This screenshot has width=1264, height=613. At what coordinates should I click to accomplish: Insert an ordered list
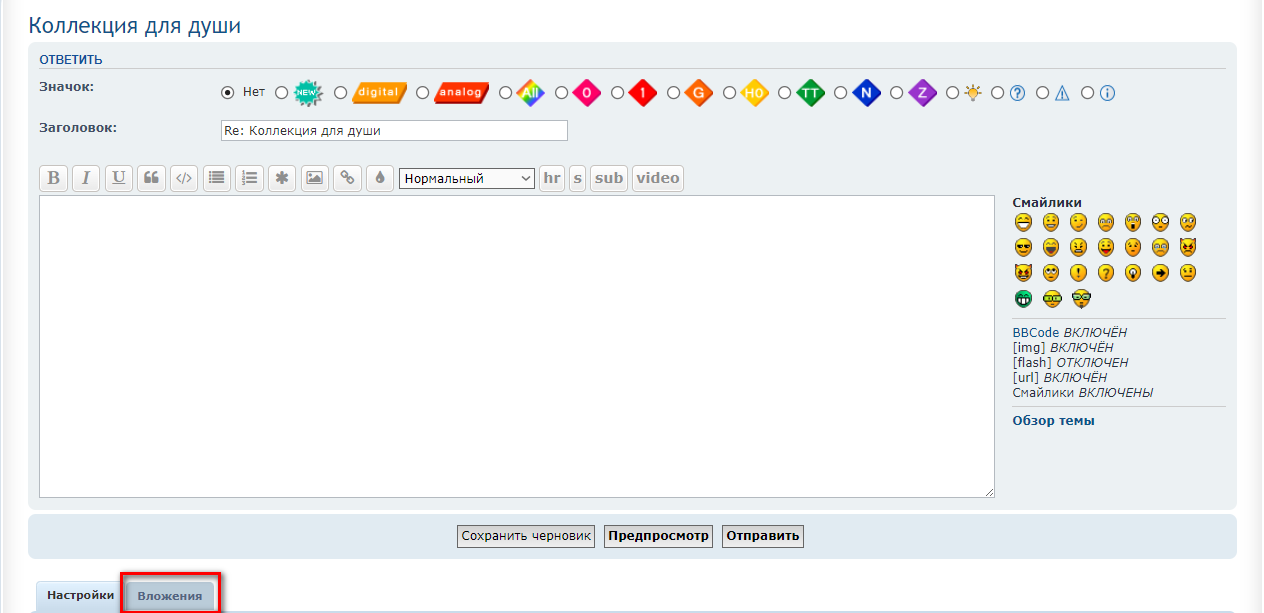249,178
